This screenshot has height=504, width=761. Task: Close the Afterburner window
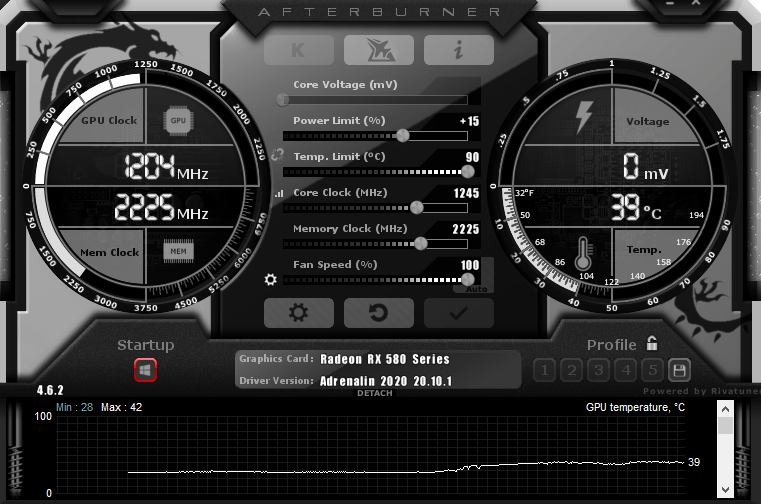[x=696, y=2]
